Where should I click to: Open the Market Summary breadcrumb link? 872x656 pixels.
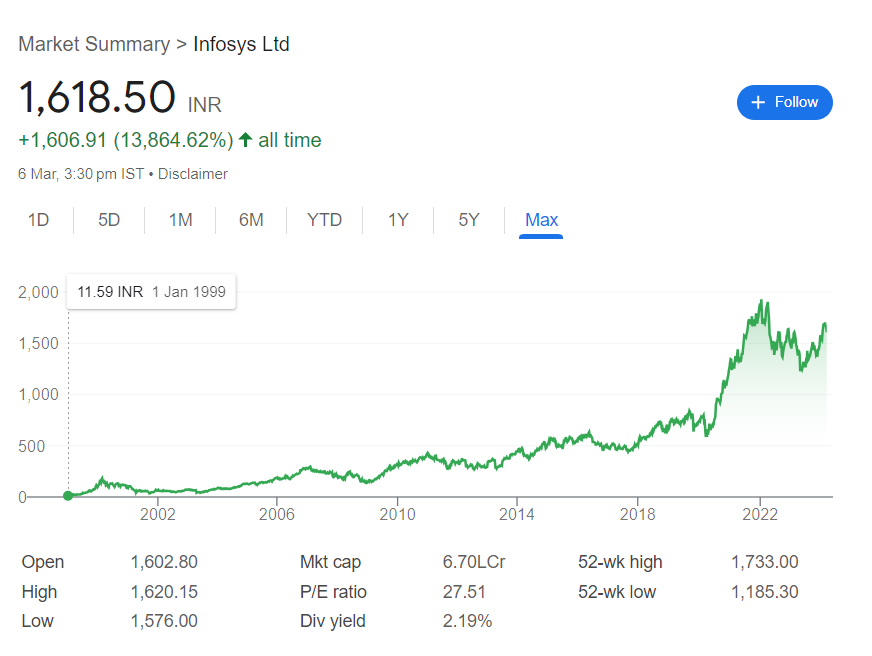(x=94, y=44)
